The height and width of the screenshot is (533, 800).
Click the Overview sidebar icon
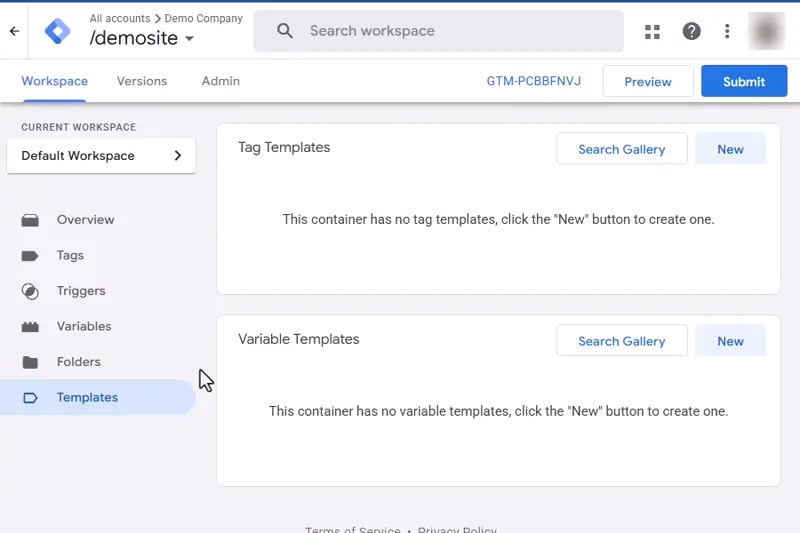(x=30, y=220)
